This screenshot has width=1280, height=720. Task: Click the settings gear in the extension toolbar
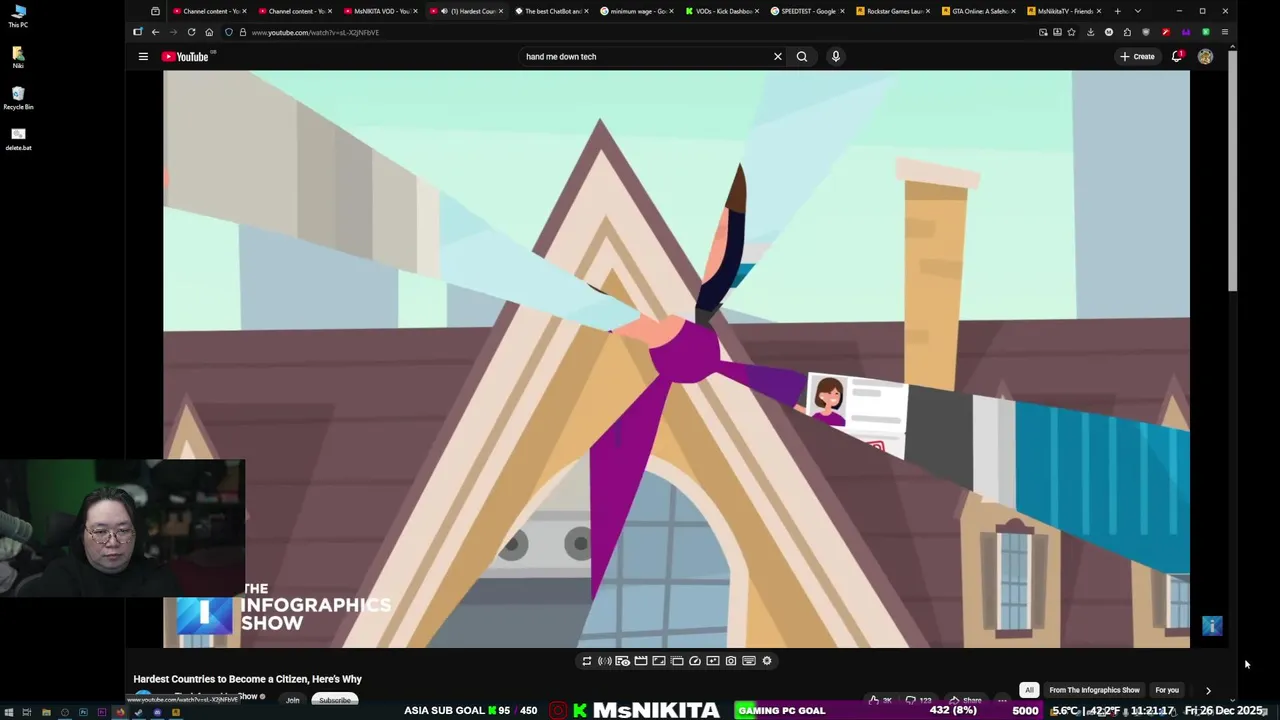pos(767,661)
